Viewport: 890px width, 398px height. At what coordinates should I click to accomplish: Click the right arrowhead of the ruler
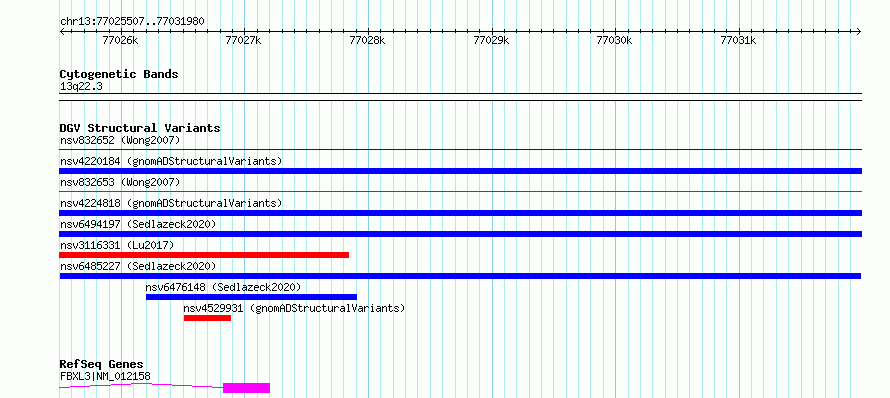(x=859, y=31)
